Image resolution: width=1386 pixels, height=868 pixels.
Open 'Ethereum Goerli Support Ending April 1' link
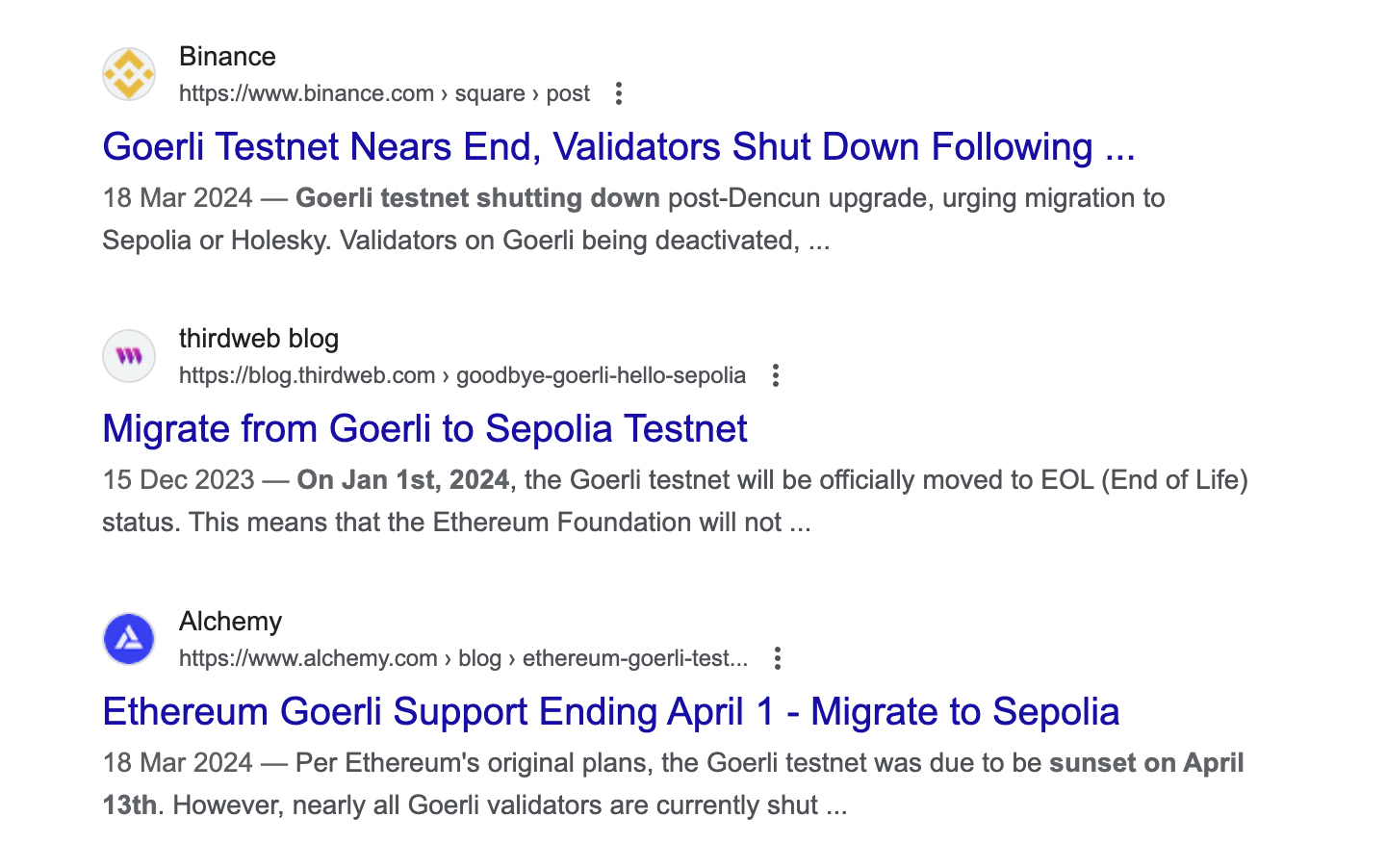(611, 711)
